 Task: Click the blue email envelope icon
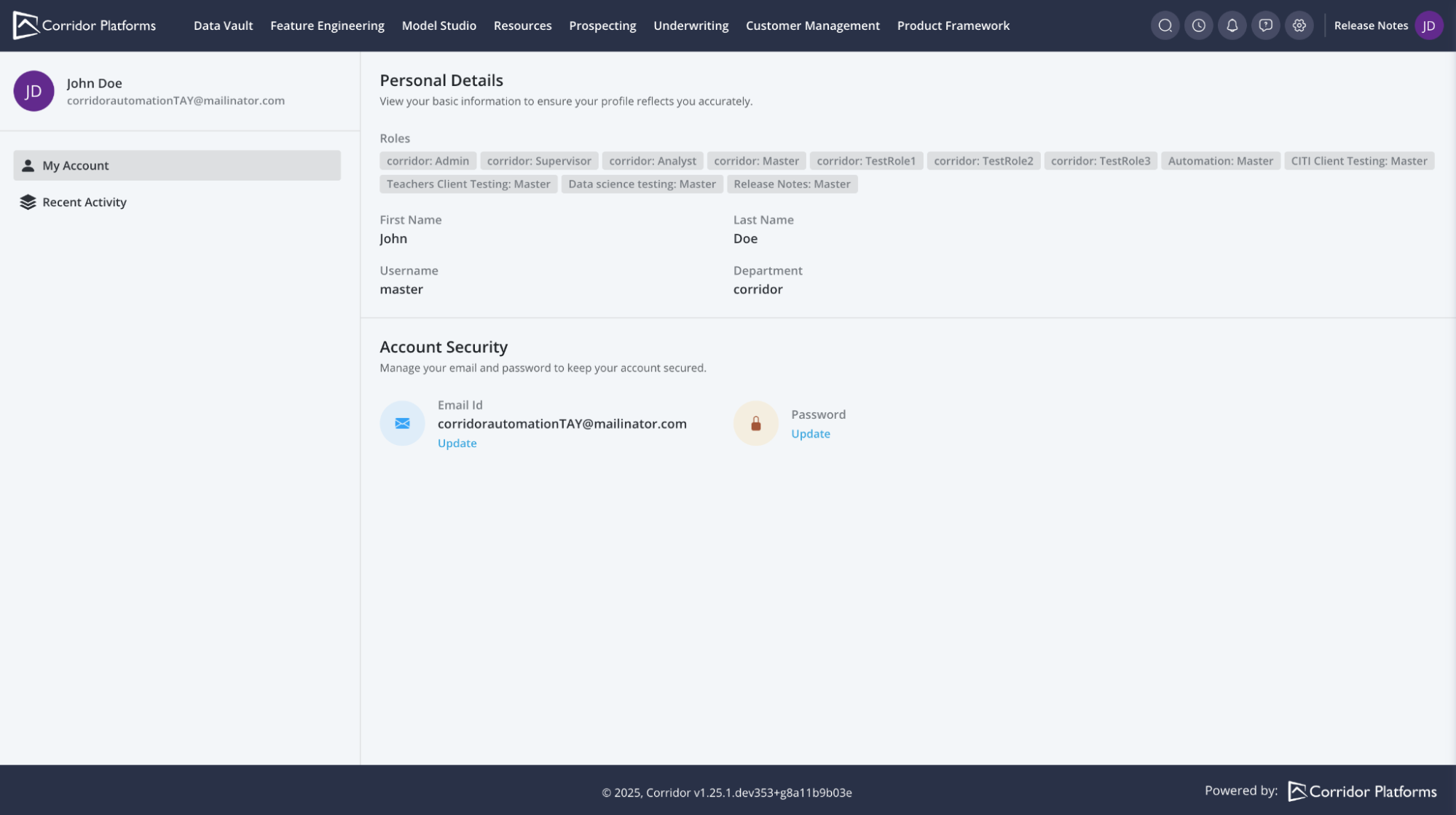402,423
